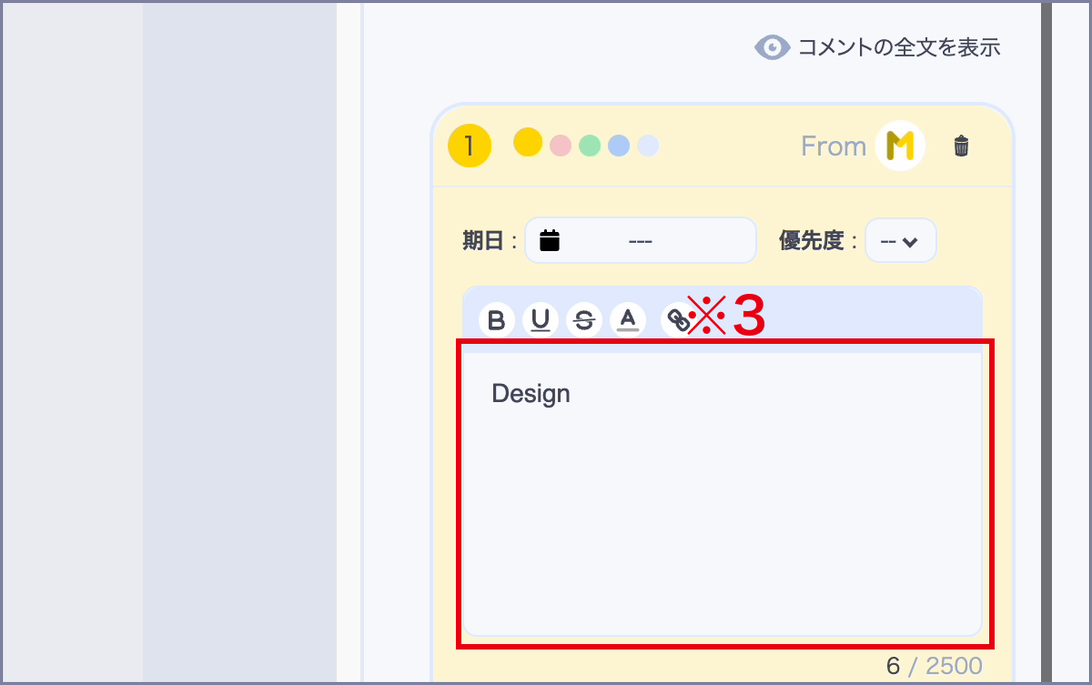Select the blue comment color swatch
This screenshot has height=685, width=1092.
tap(619, 145)
